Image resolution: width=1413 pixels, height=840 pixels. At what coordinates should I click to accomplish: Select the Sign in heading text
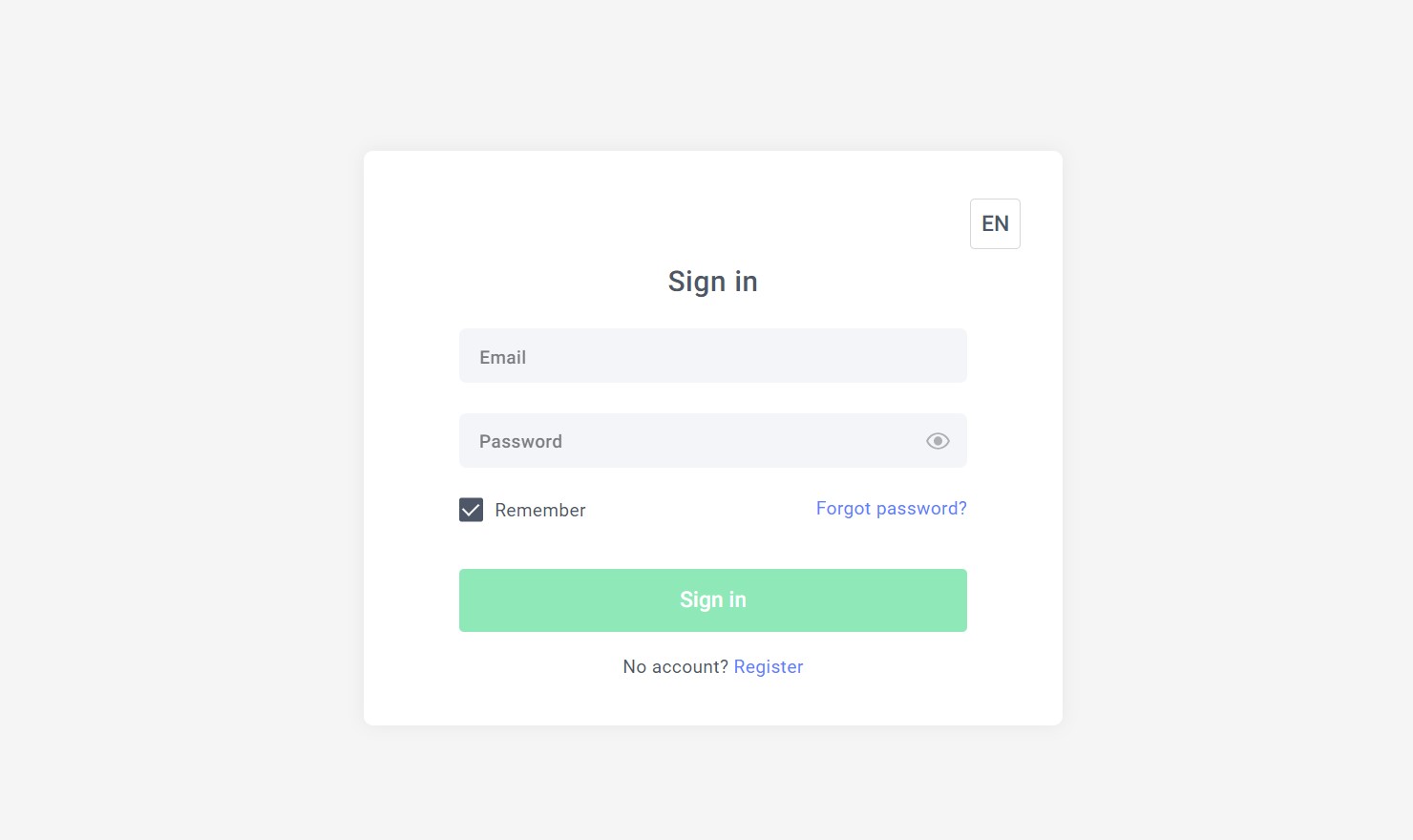(x=713, y=282)
